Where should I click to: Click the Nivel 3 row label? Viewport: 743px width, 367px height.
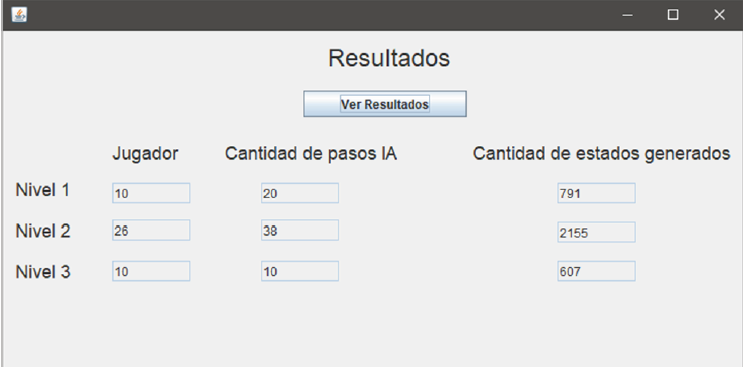pos(43,272)
